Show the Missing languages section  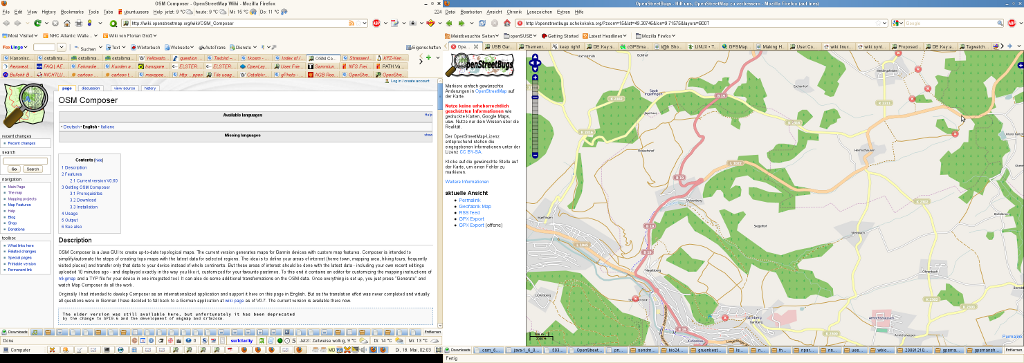pyautogui.click(x=428, y=134)
